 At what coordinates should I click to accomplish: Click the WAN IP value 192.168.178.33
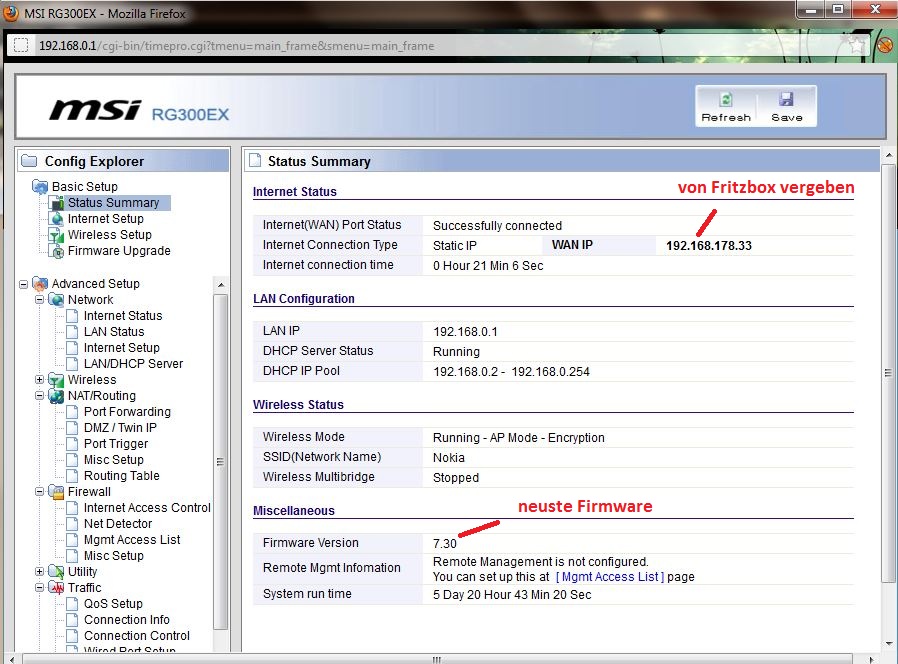[708, 246]
